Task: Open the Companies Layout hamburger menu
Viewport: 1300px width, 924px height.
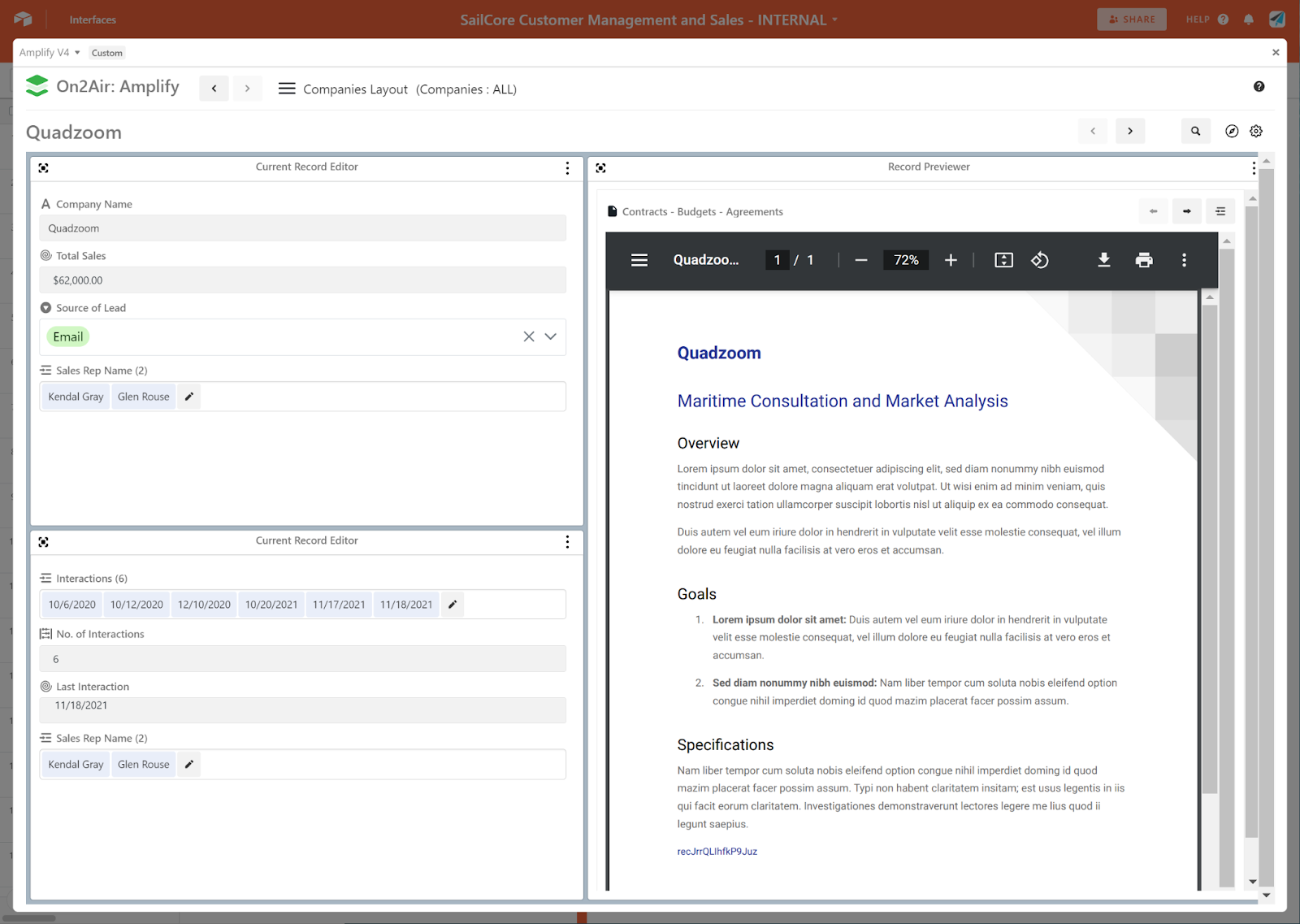Action: (287, 89)
